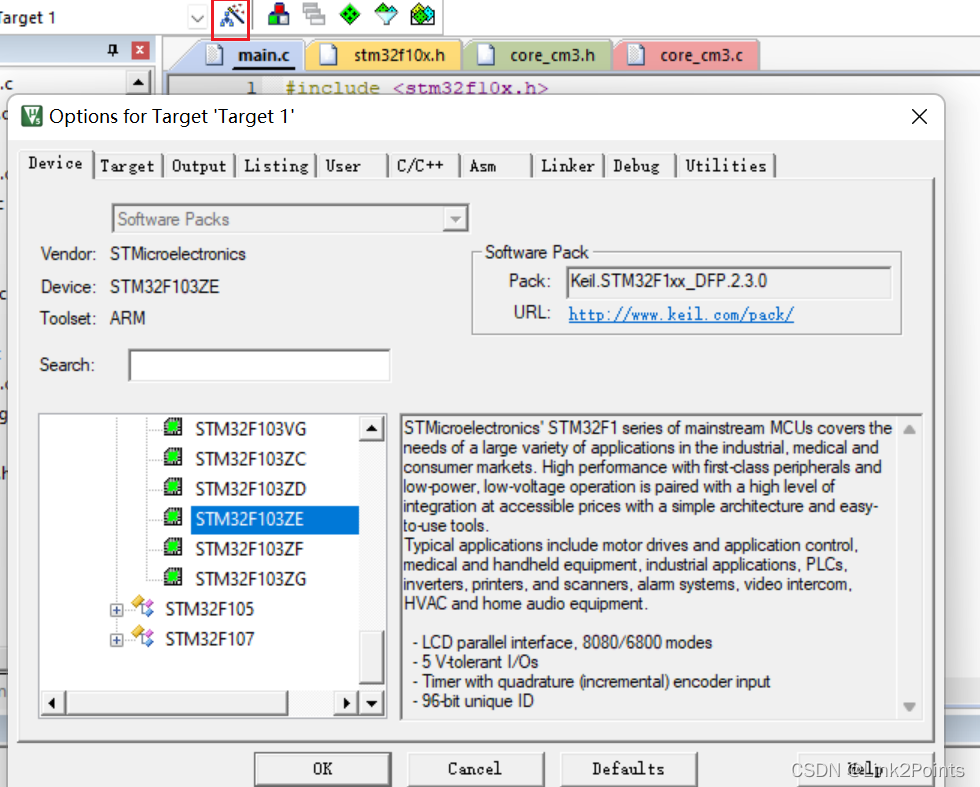Open the keil.com/pack URL link

click(681, 314)
